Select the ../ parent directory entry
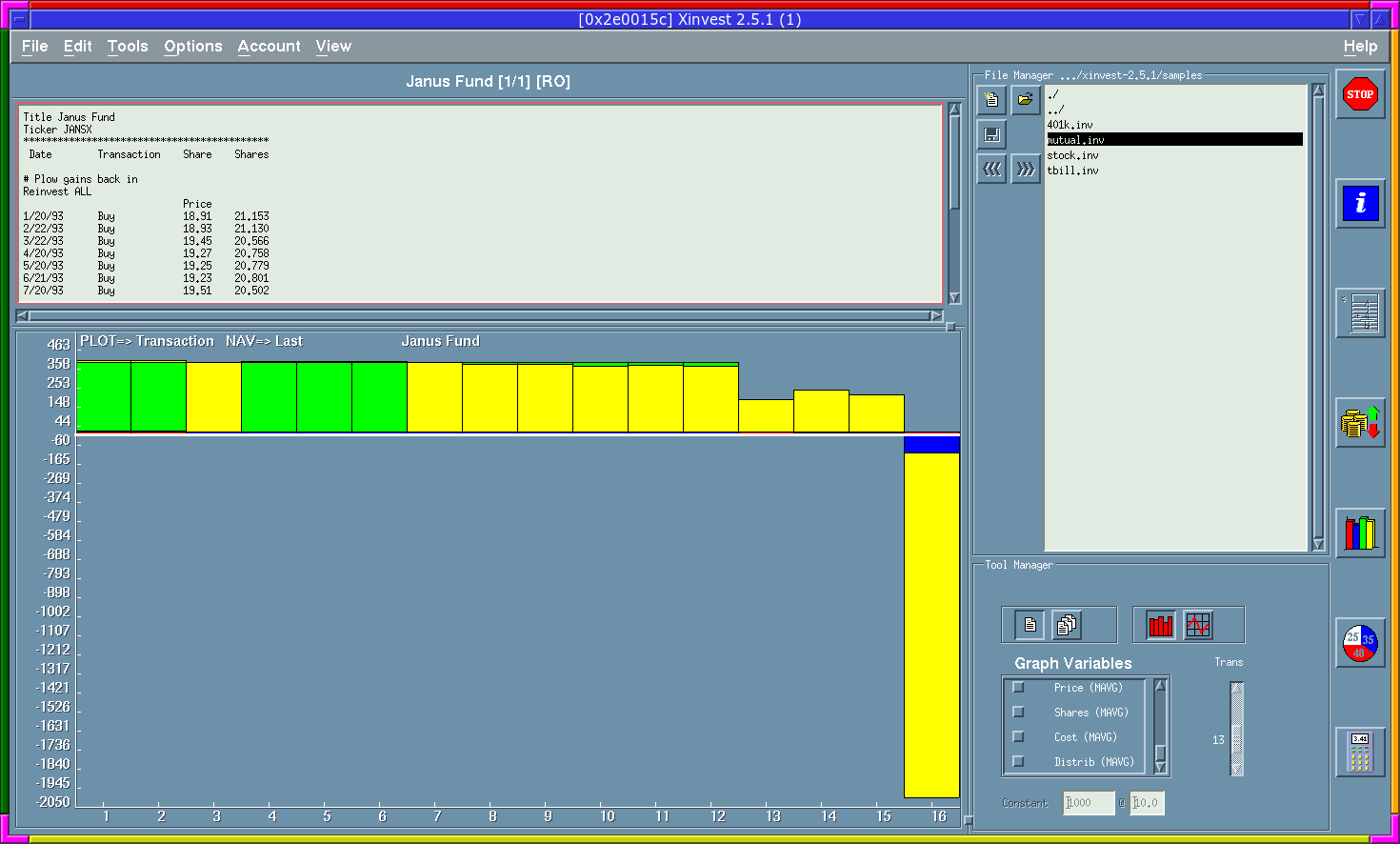 [x=1174, y=110]
